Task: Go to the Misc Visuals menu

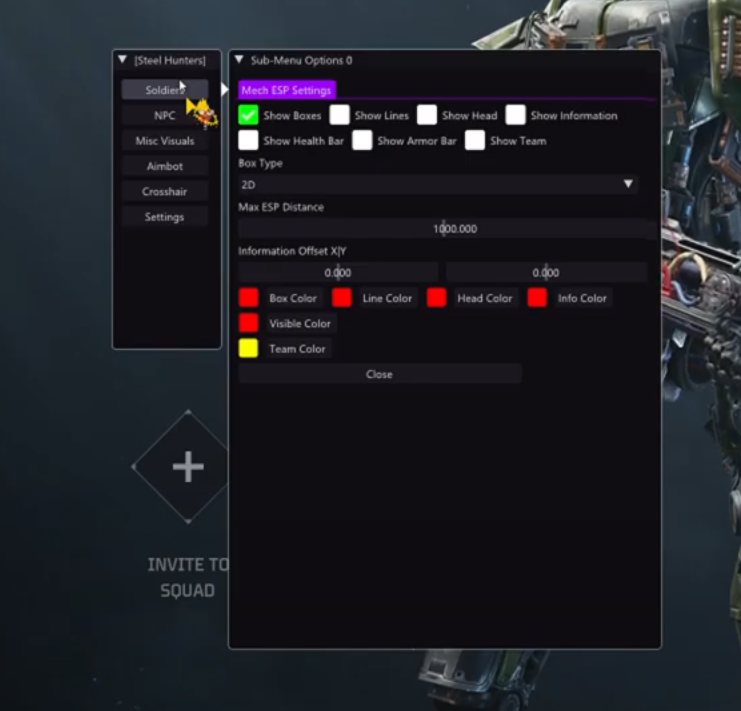Action: click(x=165, y=141)
